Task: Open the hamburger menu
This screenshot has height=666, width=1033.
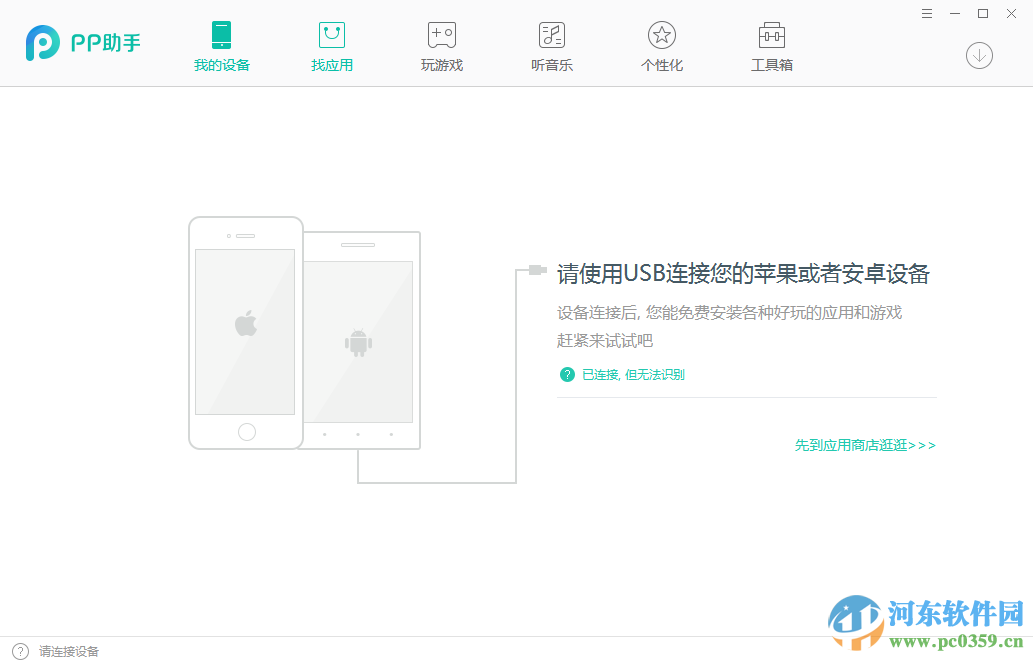Action: 927,13
